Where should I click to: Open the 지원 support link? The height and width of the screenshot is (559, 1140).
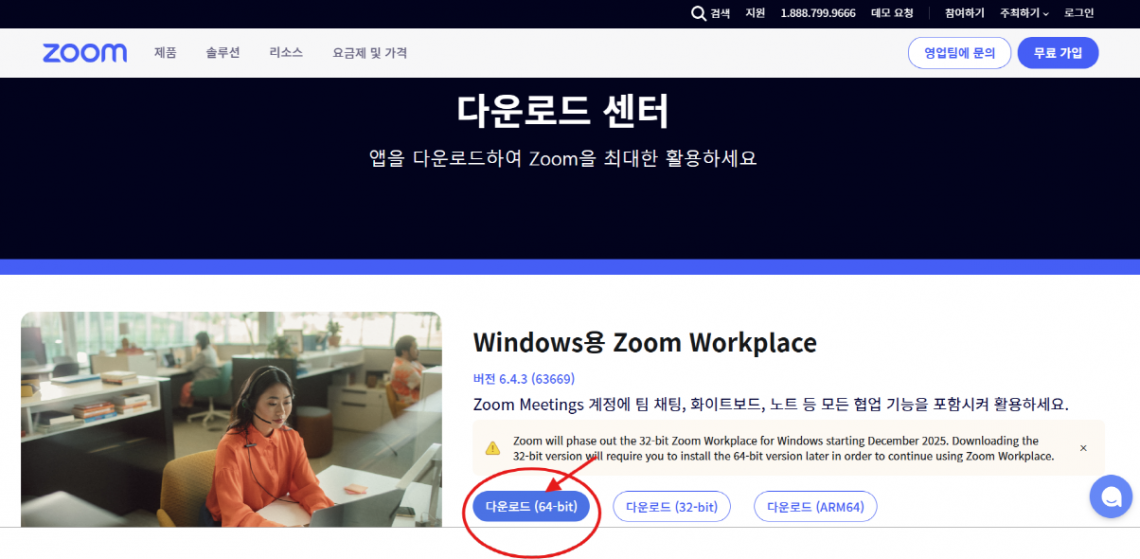(x=755, y=13)
